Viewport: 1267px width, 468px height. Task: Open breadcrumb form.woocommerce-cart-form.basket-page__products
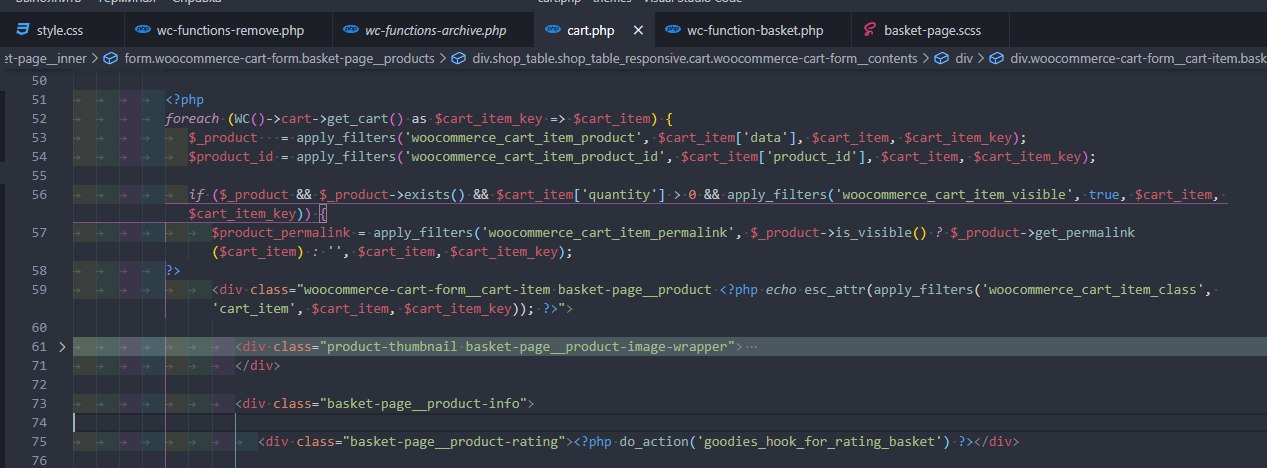coord(281,58)
